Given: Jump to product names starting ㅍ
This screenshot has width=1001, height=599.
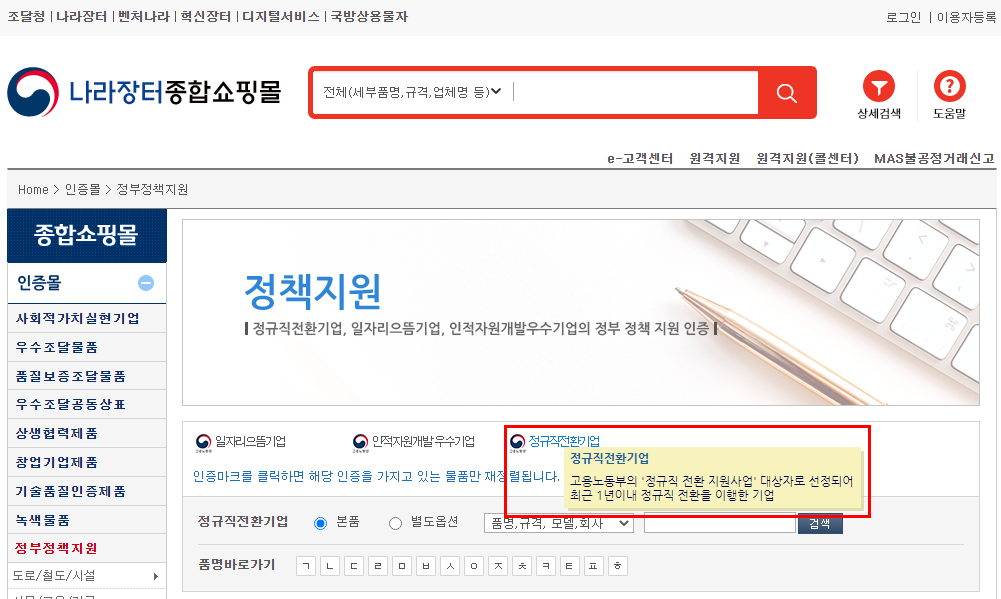Looking at the screenshot, I should (x=594, y=566).
